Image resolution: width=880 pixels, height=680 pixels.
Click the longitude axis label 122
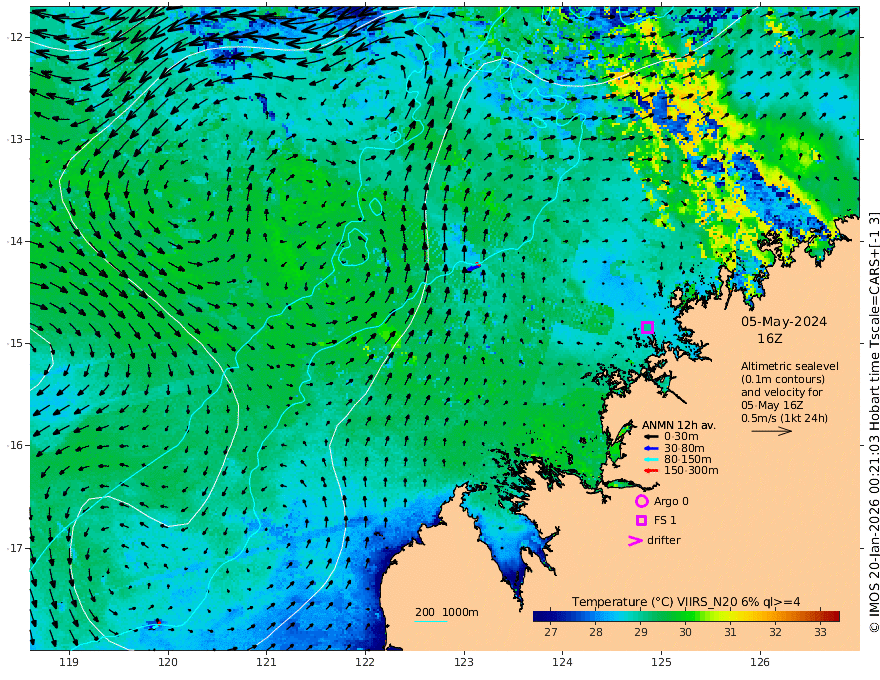365,663
